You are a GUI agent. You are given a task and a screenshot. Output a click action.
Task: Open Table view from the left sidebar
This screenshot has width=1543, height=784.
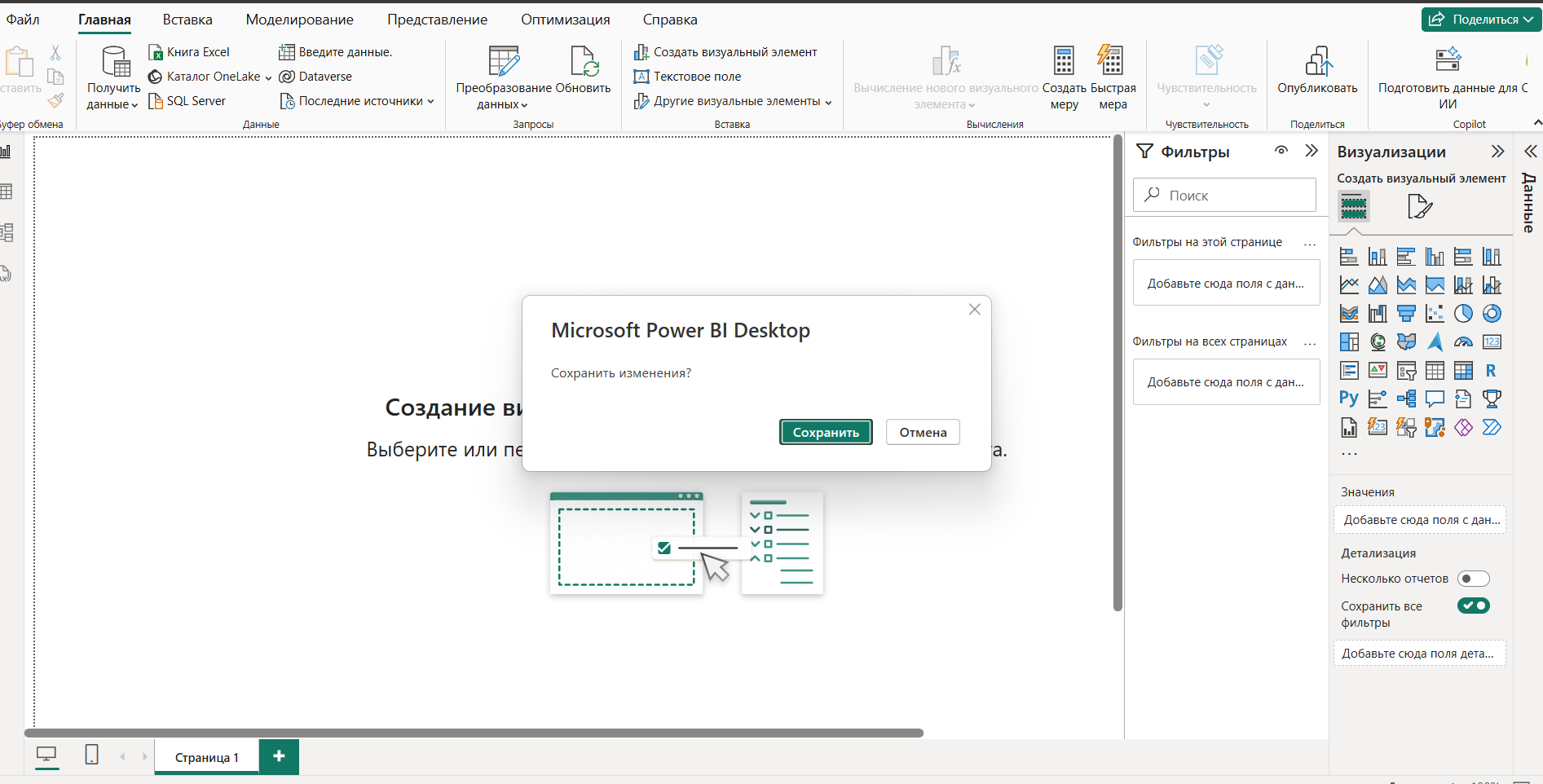coord(7,190)
